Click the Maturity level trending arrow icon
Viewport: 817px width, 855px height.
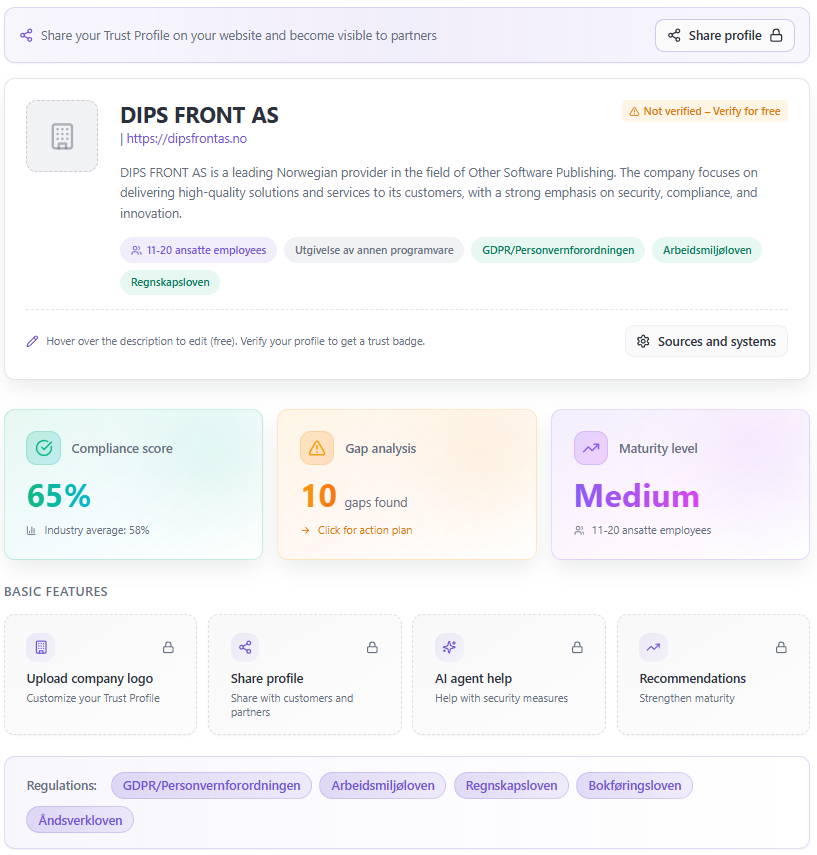[591, 448]
